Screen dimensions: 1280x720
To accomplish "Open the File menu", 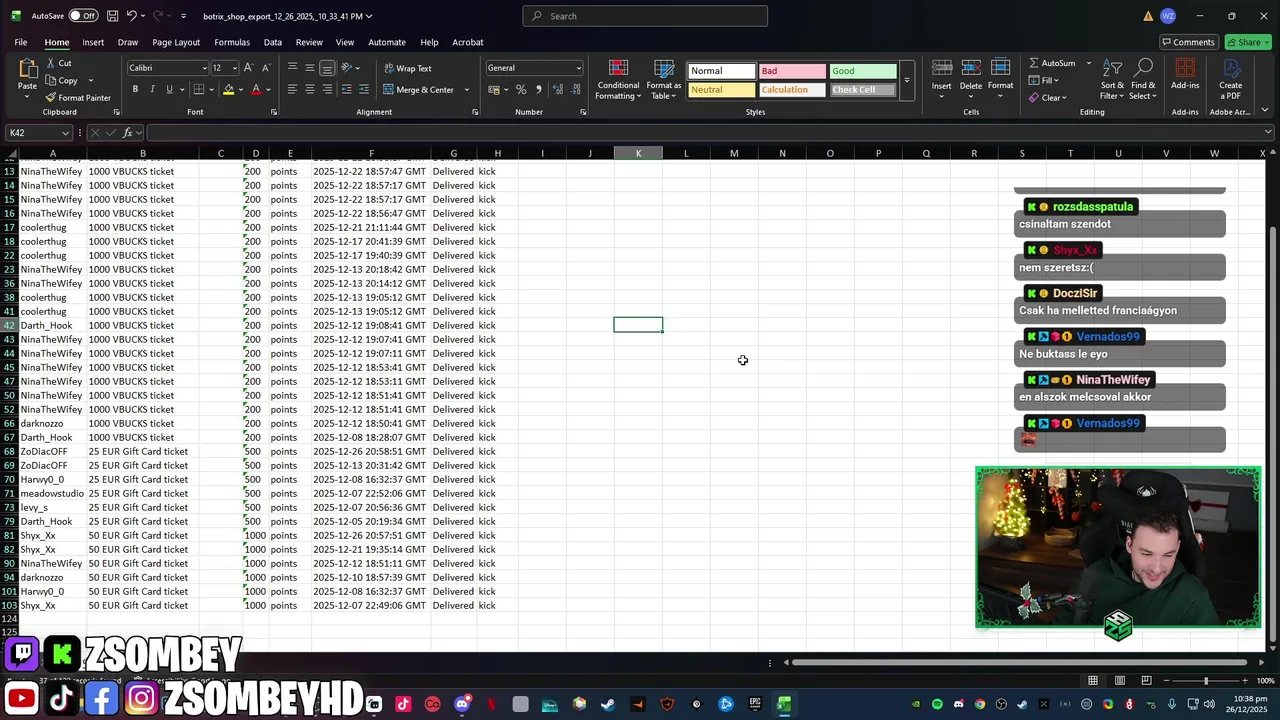I will coord(21,42).
